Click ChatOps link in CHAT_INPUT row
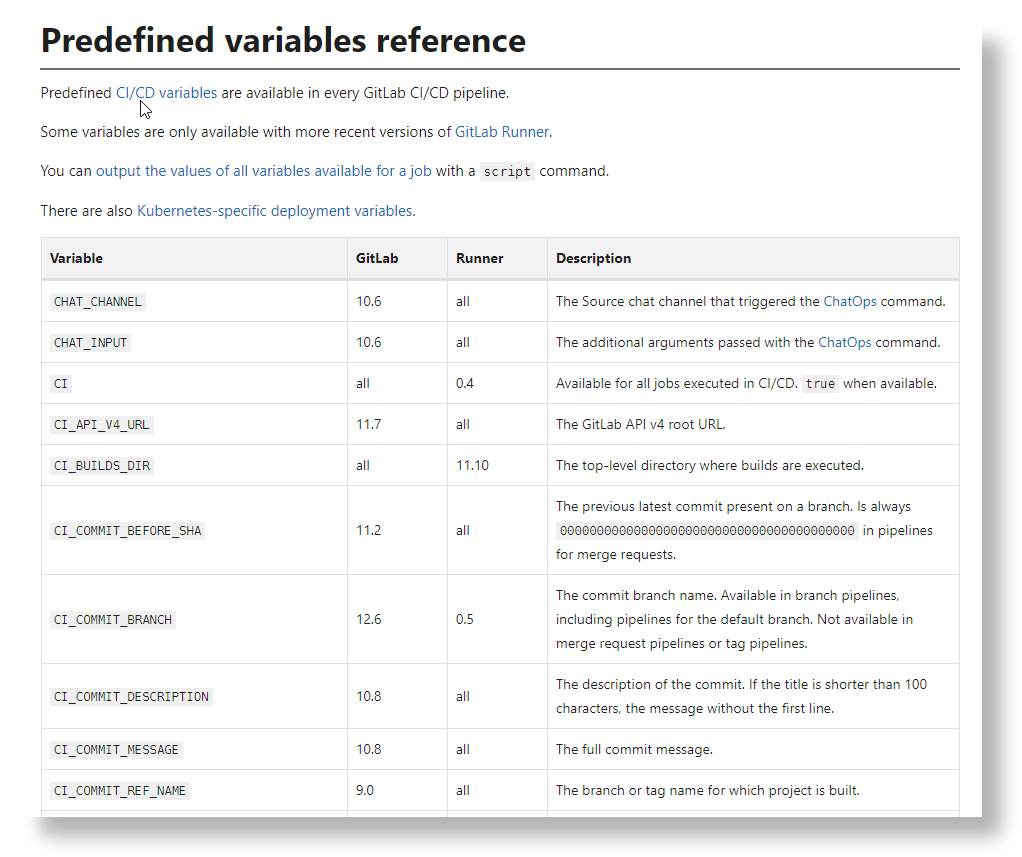Viewport: 1022px width, 857px height. pos(844,342)
